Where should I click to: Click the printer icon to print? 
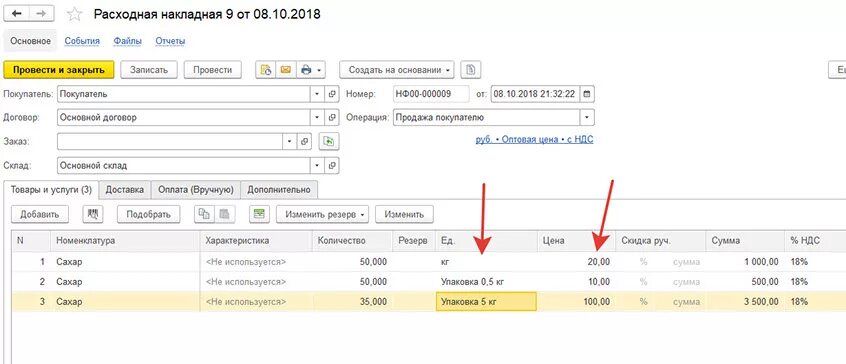(306, 70)
